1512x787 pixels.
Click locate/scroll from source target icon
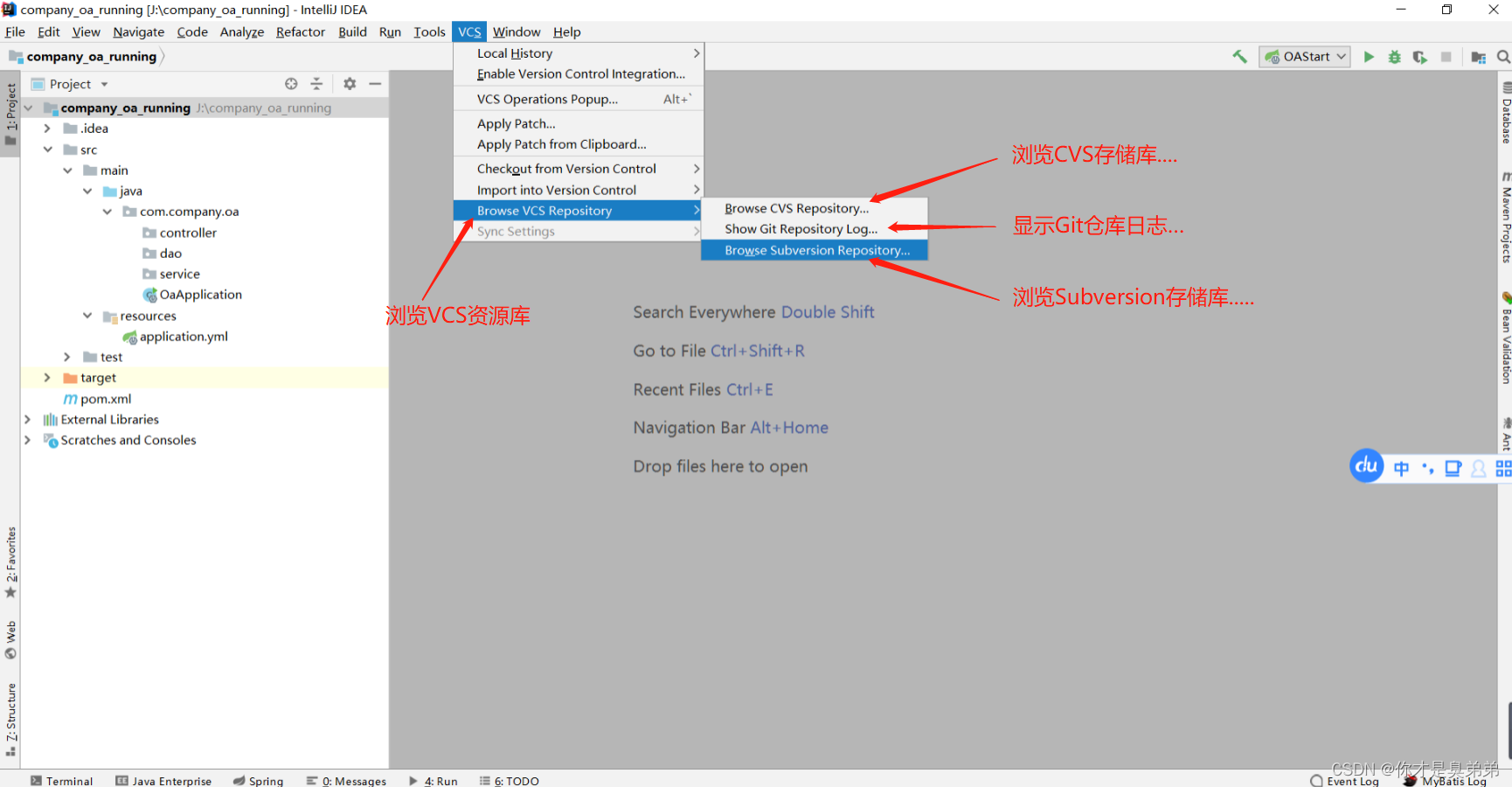tap(291, 84)
